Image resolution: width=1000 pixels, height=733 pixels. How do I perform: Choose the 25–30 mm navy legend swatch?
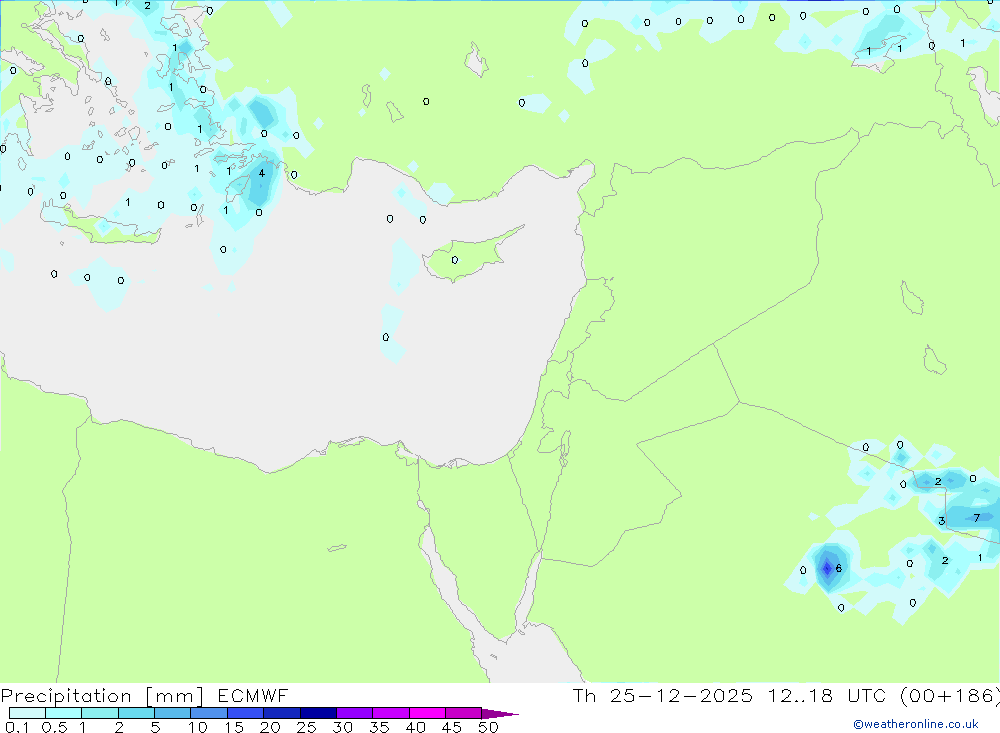point(318,713)
